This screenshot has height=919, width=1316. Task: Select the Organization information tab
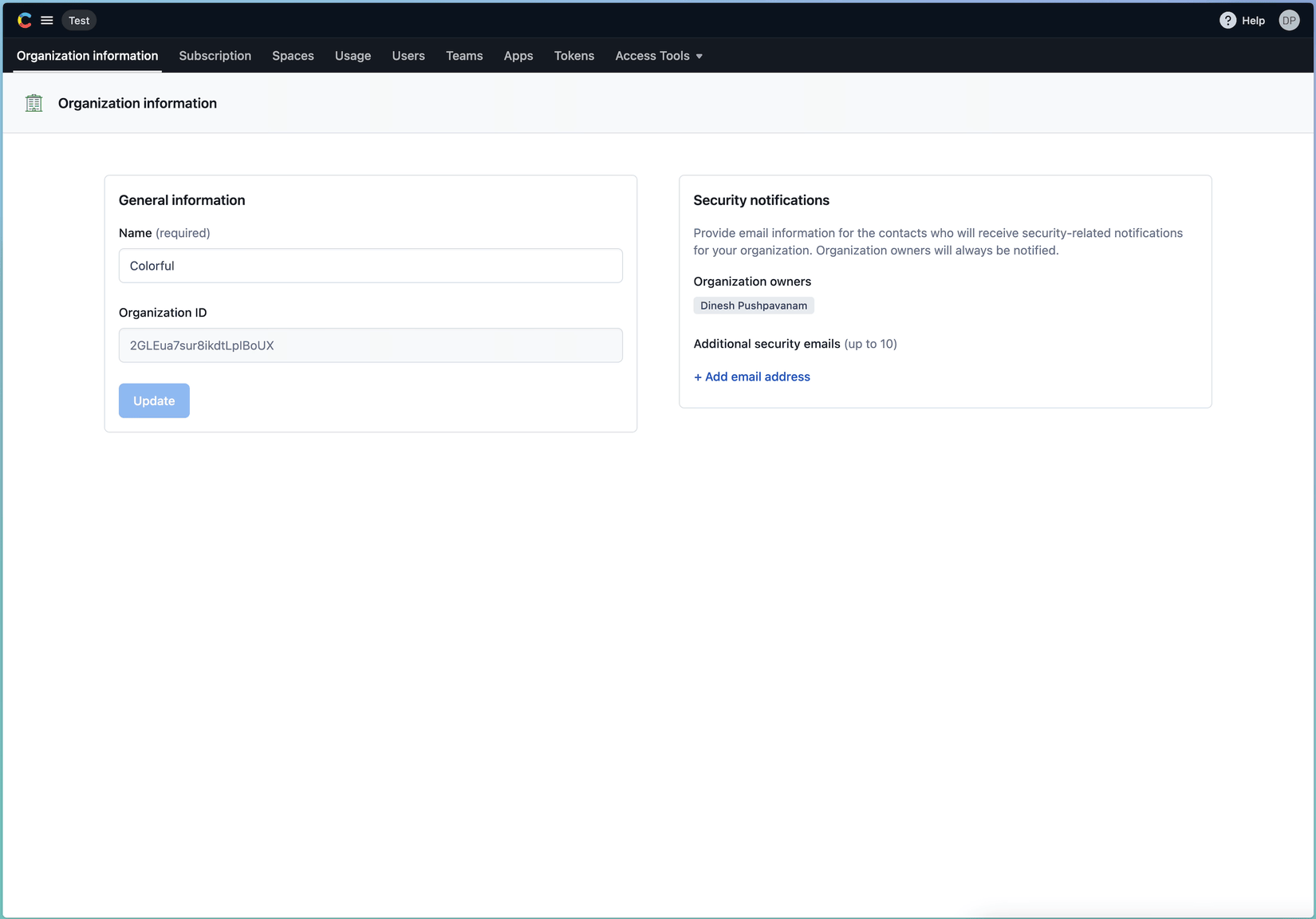pos(88,56)
